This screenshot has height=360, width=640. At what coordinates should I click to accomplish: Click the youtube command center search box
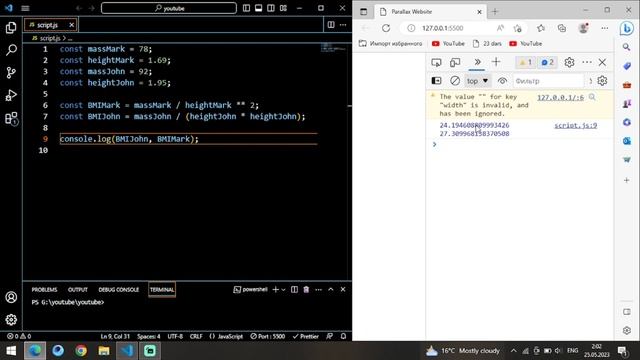169,8
